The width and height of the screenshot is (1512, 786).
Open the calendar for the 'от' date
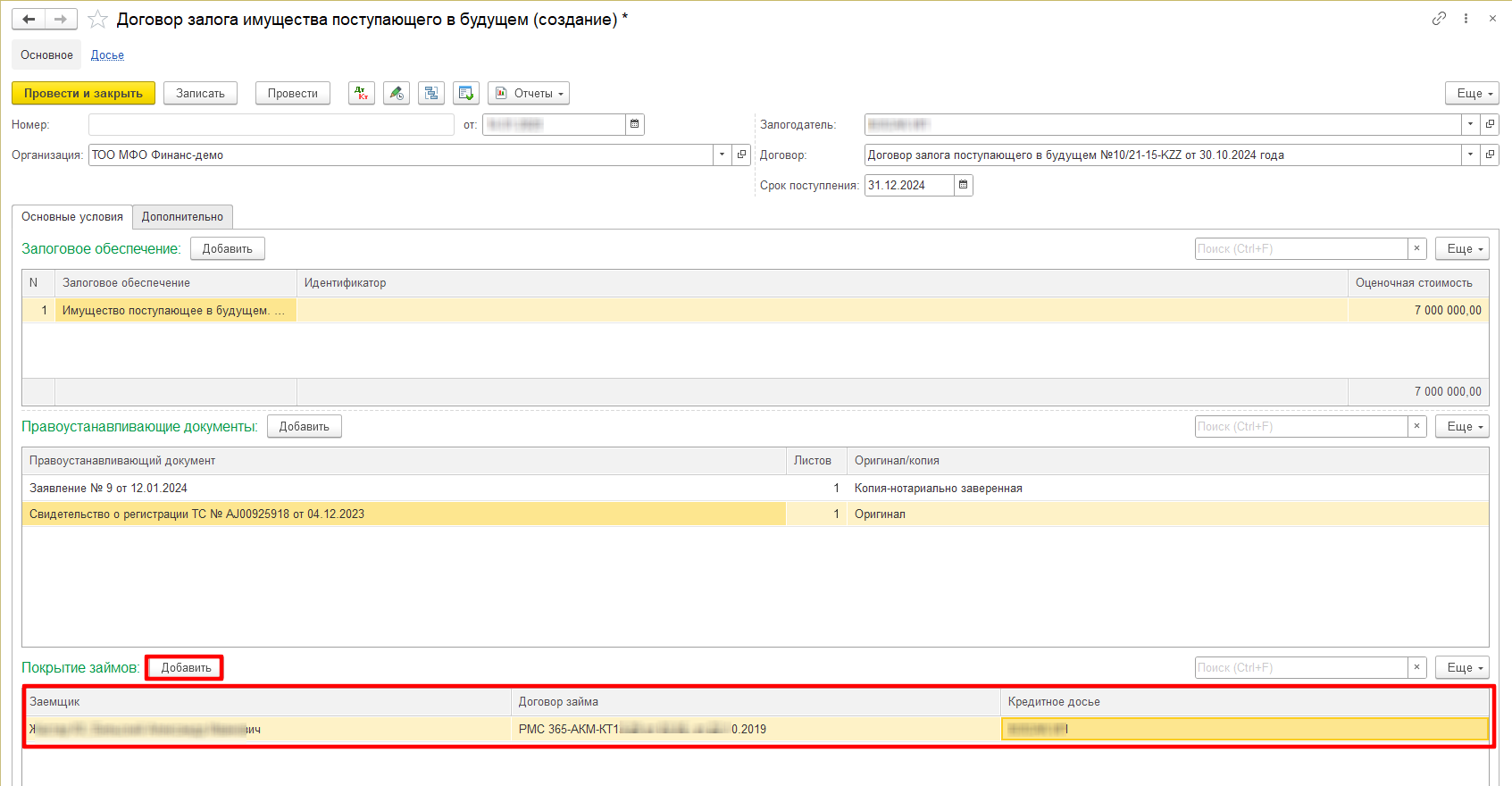635,124
